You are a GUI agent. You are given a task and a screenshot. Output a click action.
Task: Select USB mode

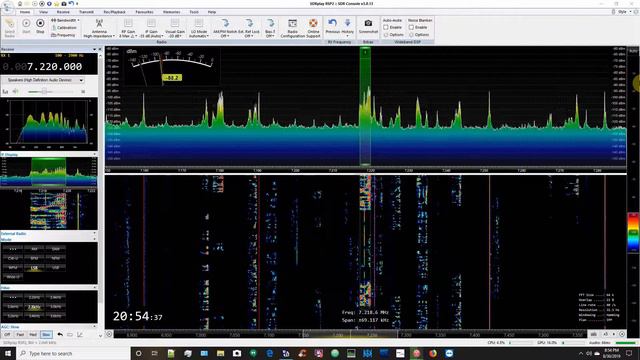coord(55,268)
